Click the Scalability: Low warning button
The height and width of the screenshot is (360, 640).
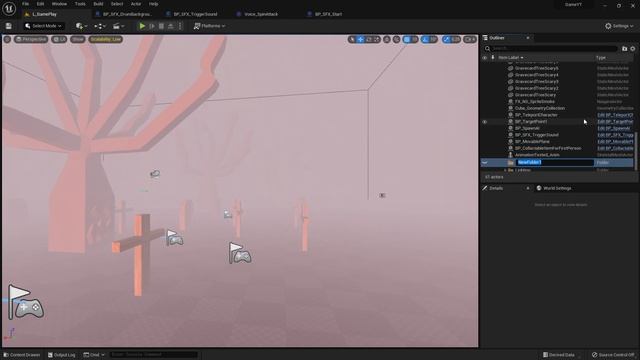point(106,39)
